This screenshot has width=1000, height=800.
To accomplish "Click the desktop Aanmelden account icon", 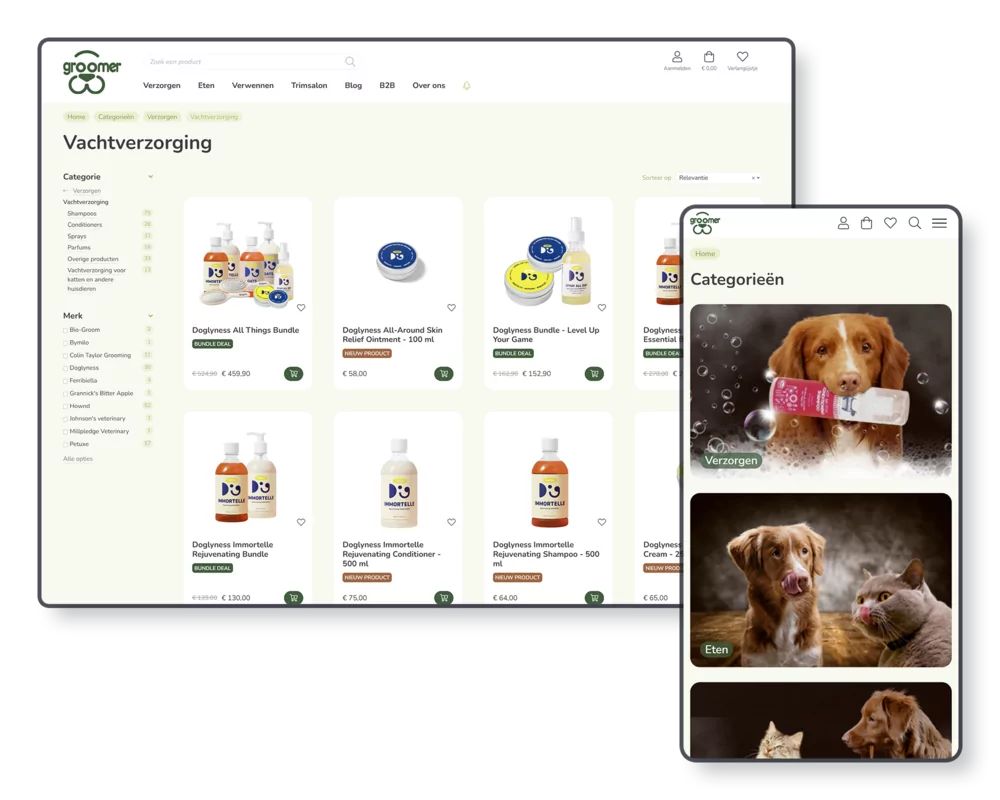I will click(677, 58).
